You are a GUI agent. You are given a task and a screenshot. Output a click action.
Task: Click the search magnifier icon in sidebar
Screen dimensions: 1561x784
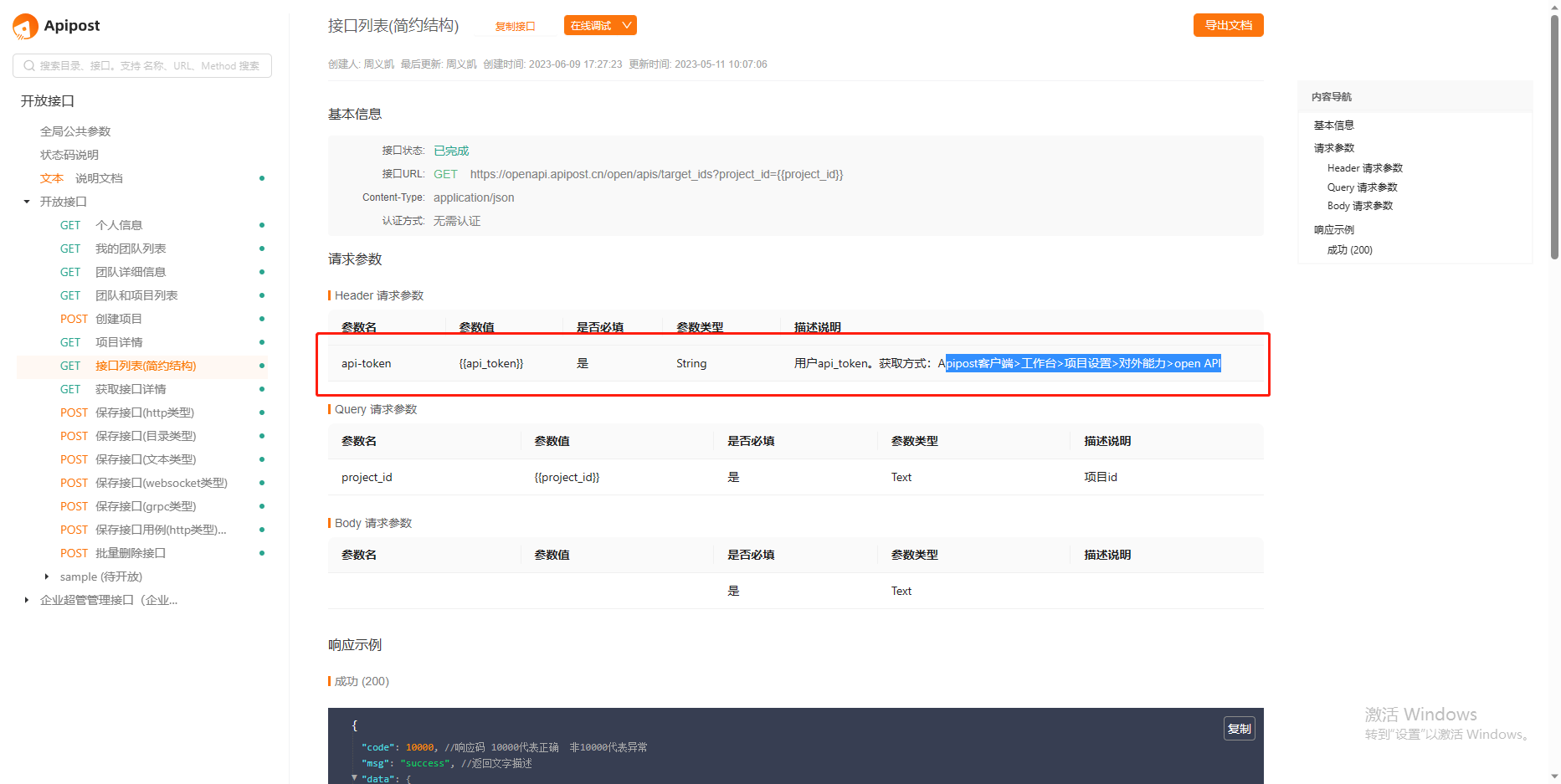point(29,66)
